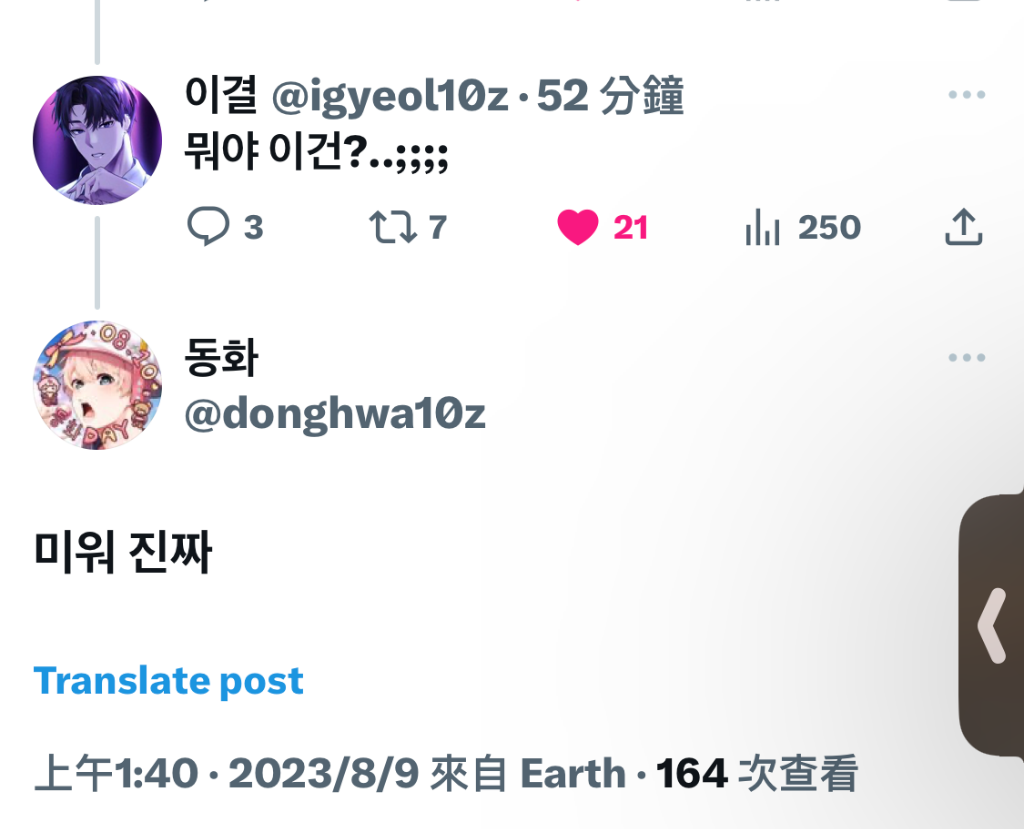Open the three-dot menu on 동화's post
This screenshot has height=829, width=1024.
coord(967,357)
